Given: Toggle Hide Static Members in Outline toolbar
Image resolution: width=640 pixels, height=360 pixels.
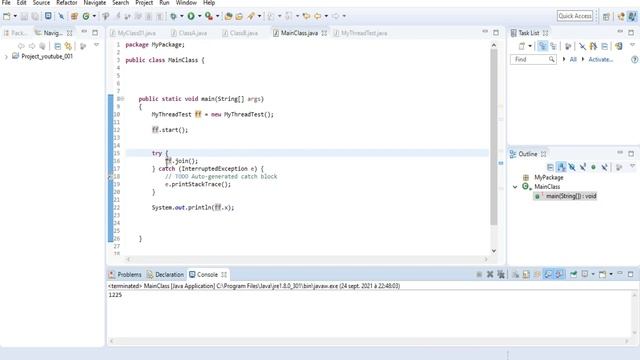Looking at the screenshot, I should click(583, 167).
